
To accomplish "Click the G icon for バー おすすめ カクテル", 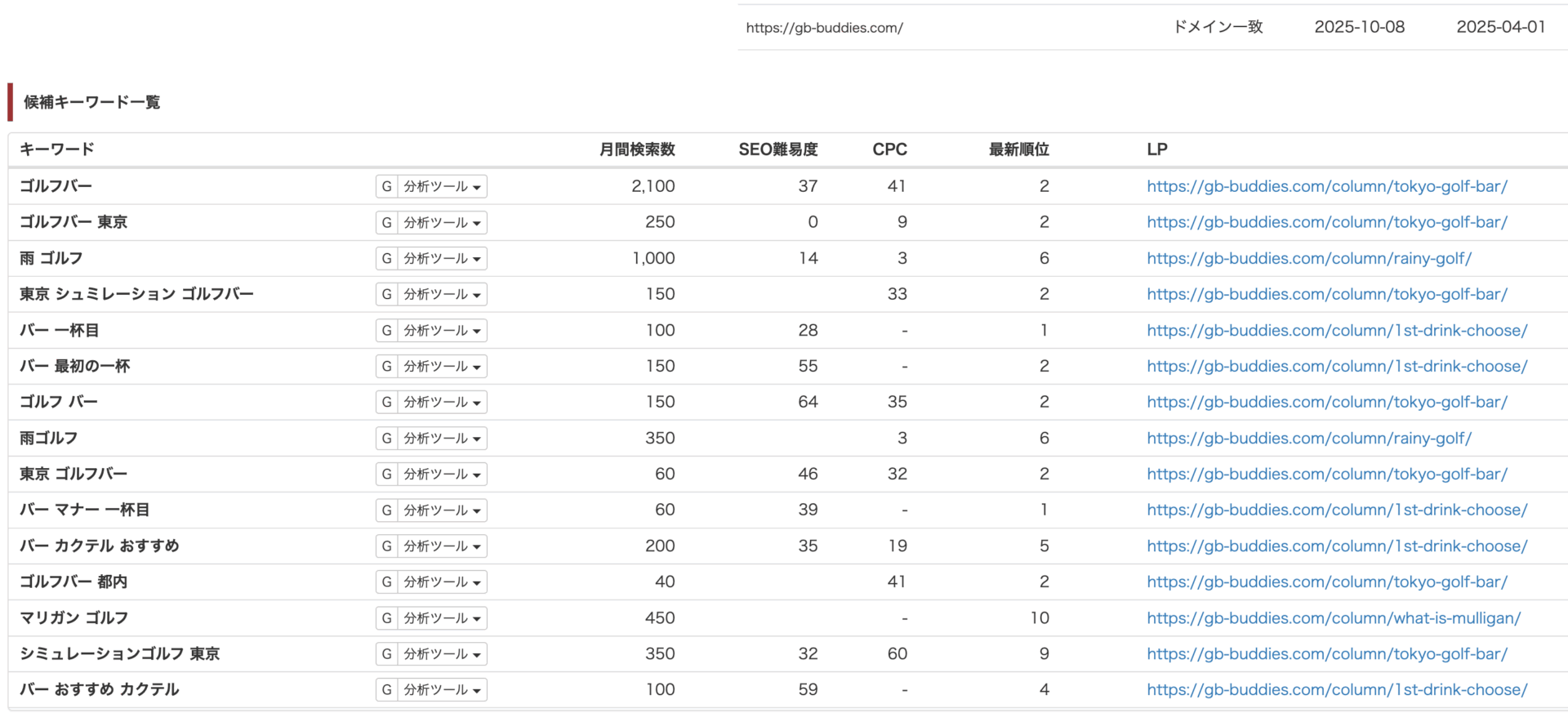I will 387,689.
